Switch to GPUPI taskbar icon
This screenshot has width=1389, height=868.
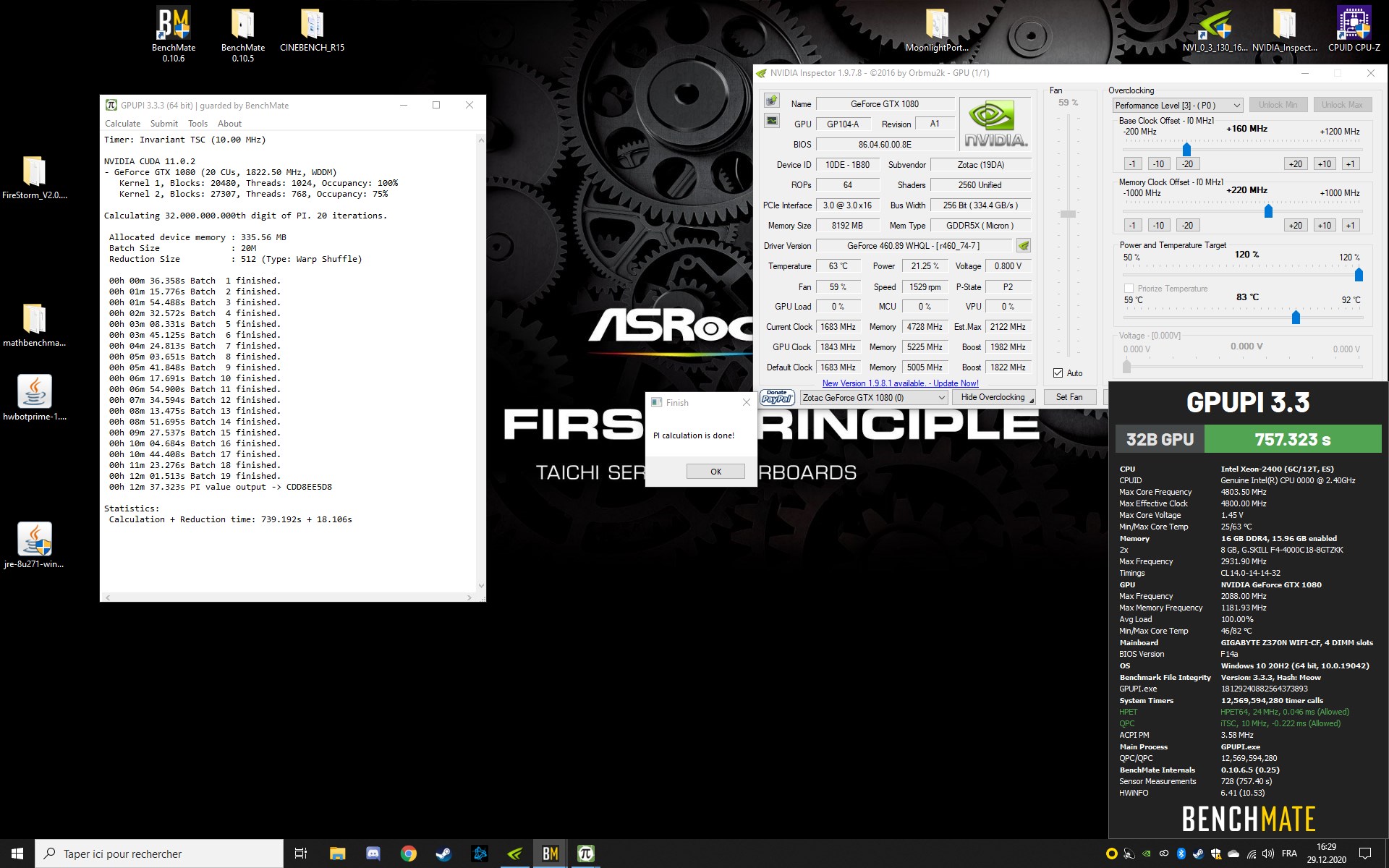(x=586, y=854)
